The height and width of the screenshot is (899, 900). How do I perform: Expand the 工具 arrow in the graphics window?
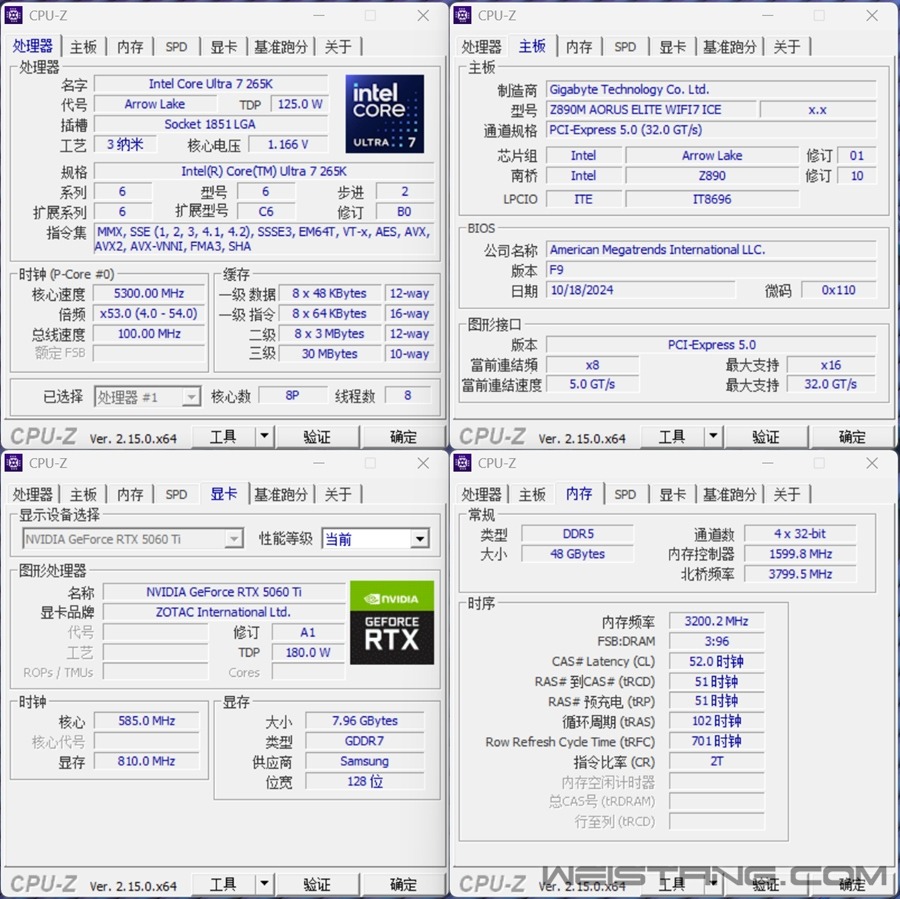[x=264, y=884]
